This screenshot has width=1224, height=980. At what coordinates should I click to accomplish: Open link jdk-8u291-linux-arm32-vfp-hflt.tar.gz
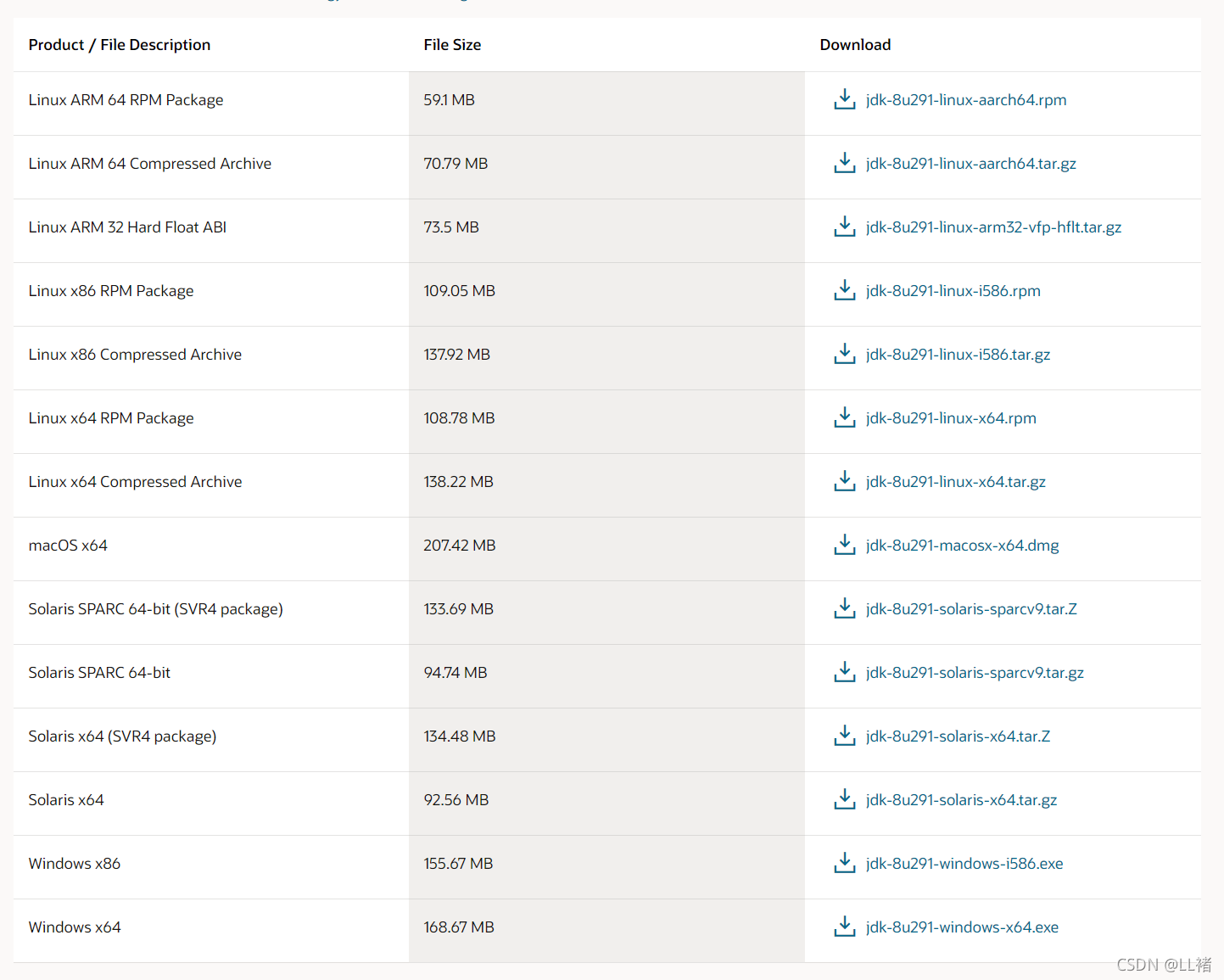point(993,227)
